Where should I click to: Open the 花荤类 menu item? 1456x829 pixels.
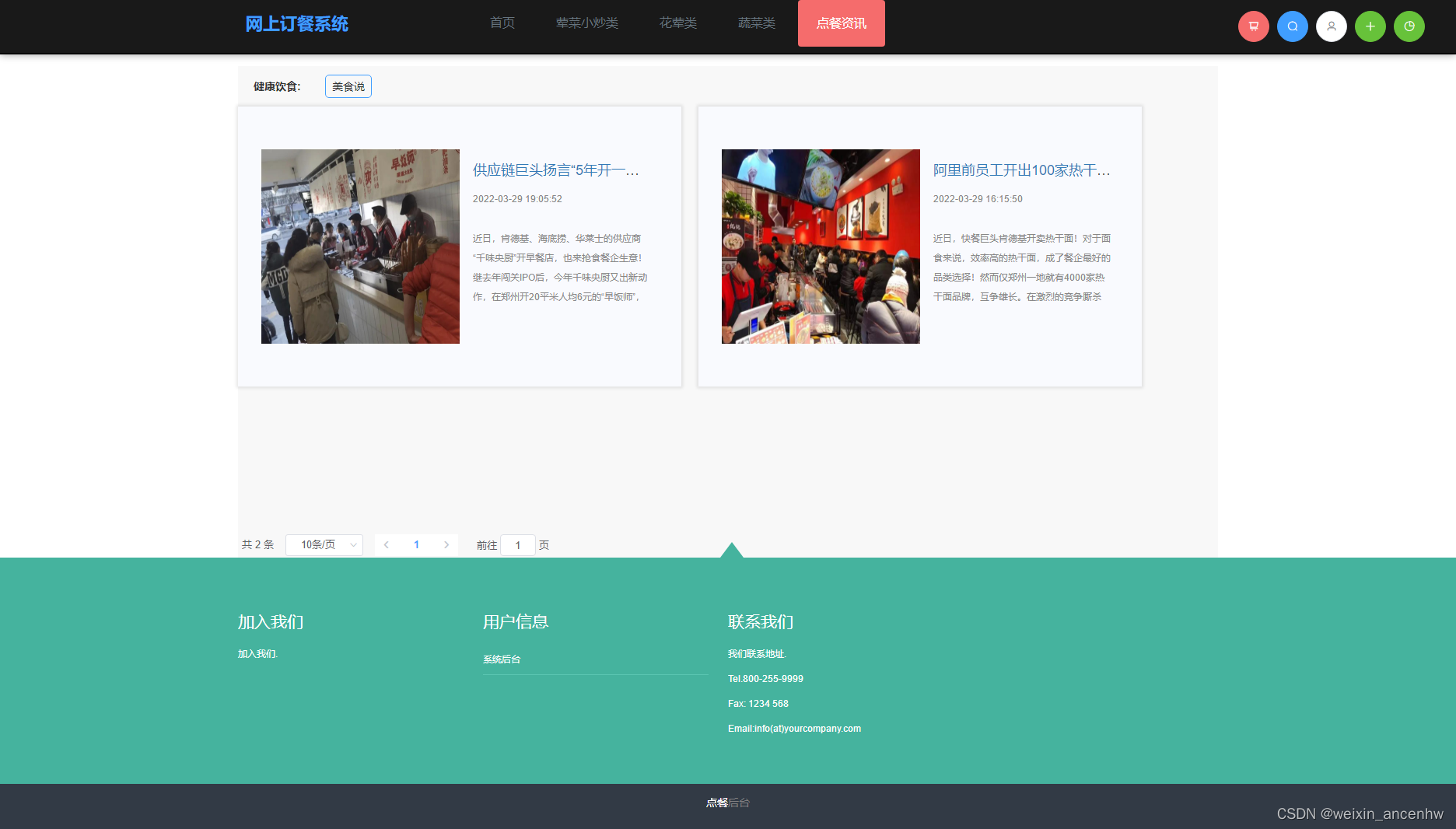[x=678, y=23]
